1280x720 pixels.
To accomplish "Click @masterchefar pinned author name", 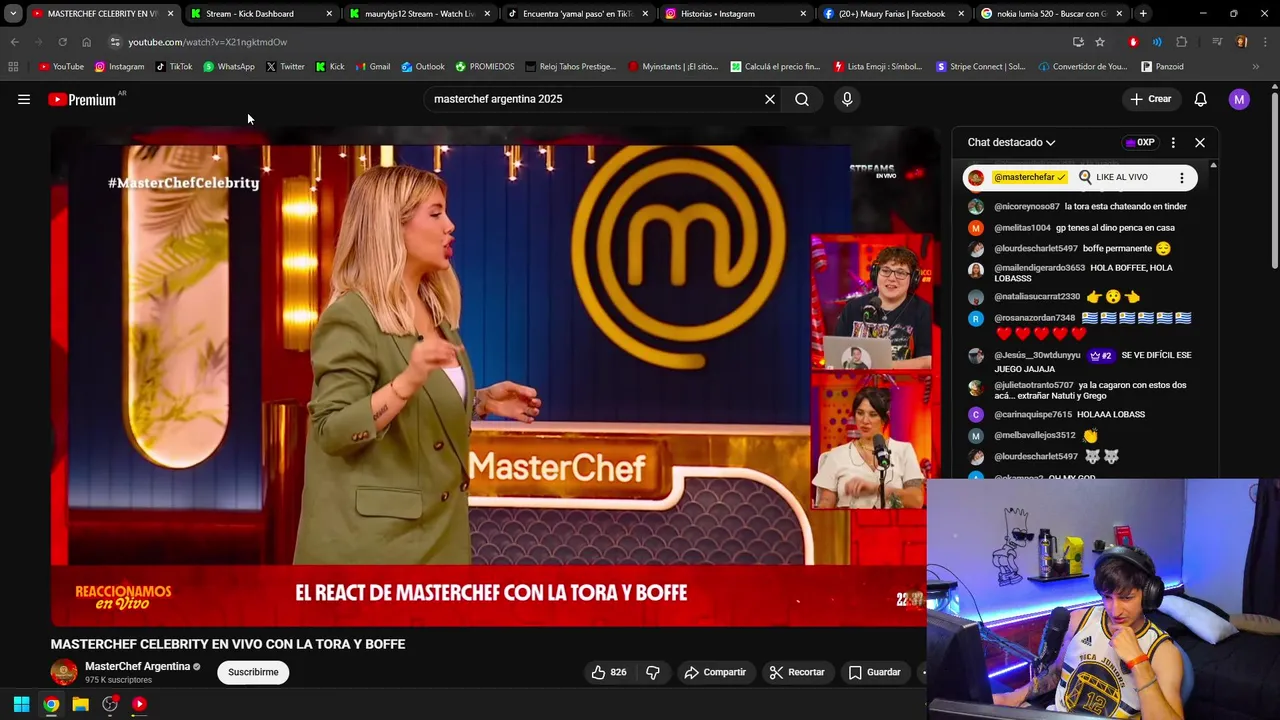I will (1029, 177).
